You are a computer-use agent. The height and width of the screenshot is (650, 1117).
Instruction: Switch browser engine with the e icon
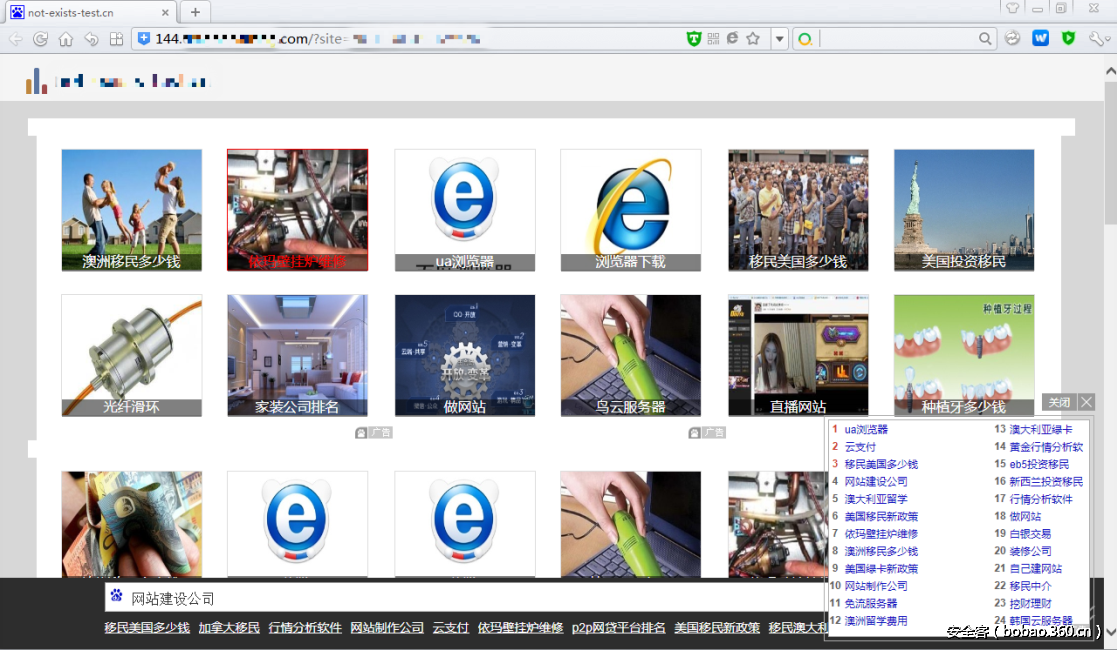point(732,38)
